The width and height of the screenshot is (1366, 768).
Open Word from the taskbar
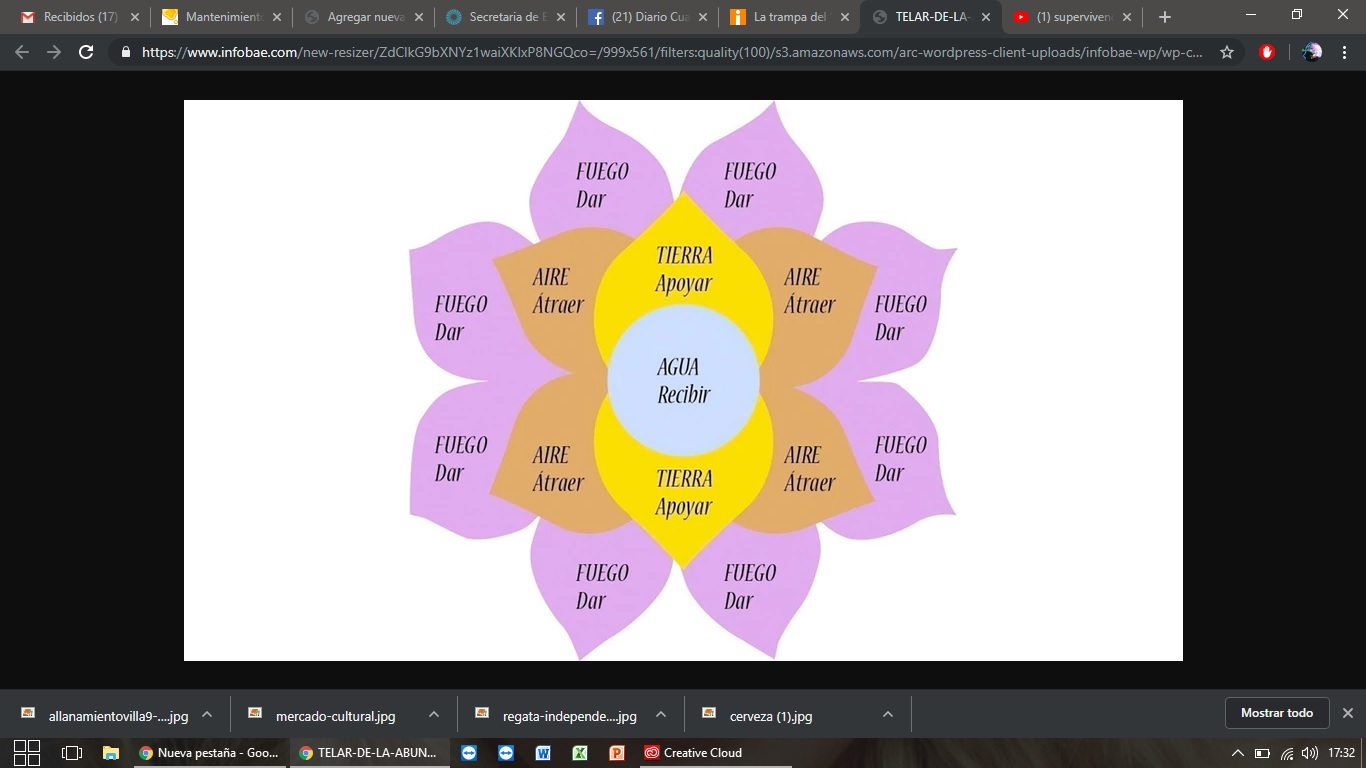(543, 753)
